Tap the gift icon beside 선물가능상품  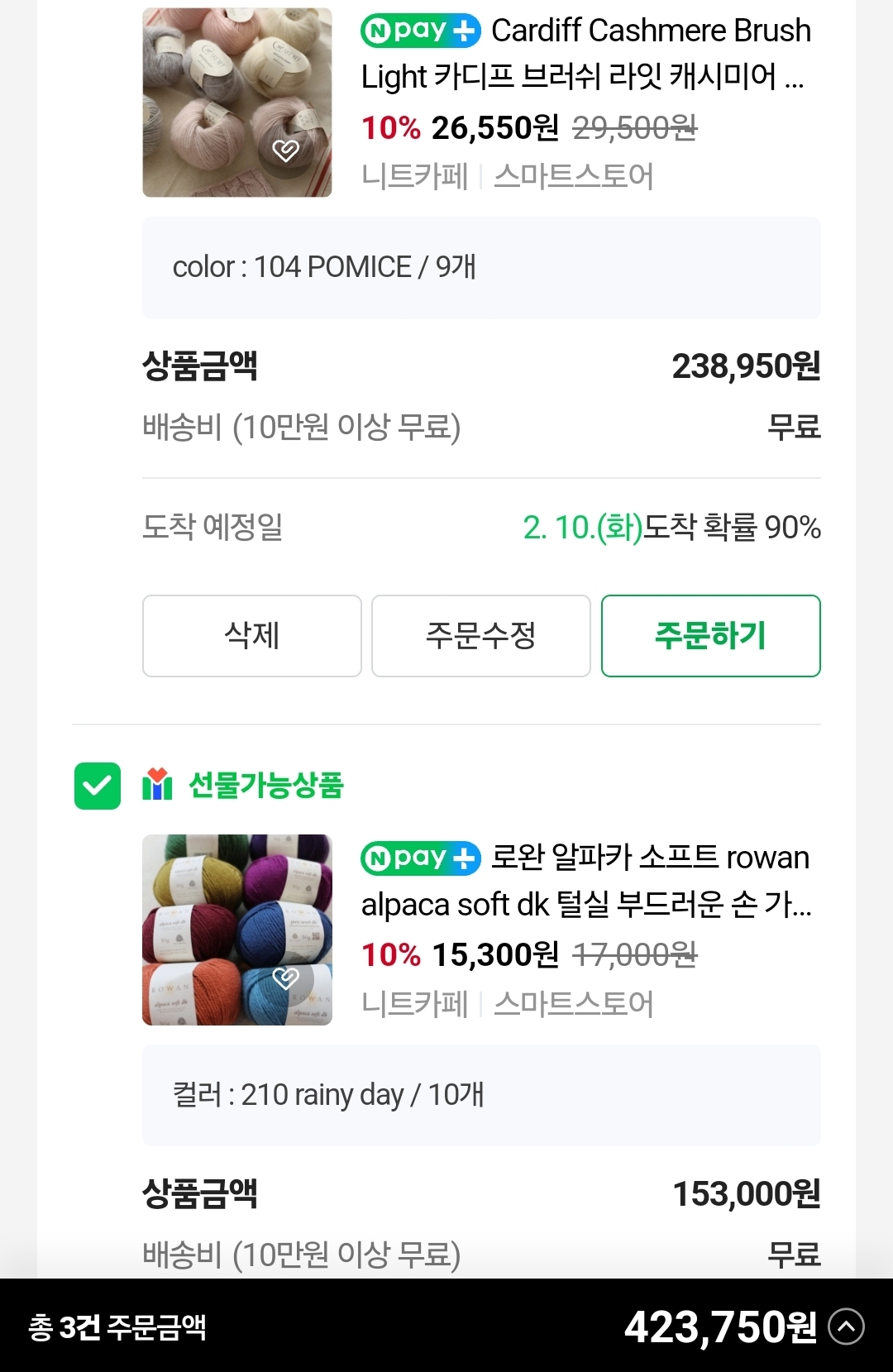click(x=157, y=785)
